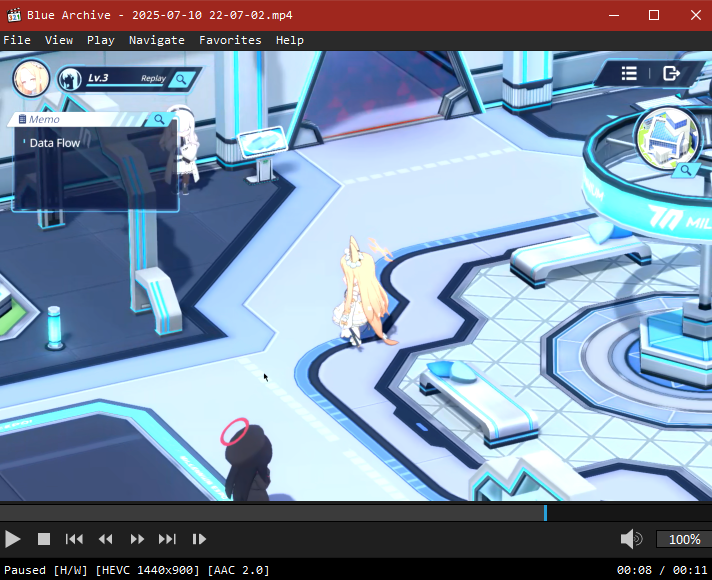Viewport: 712px width, 580px height.
Task: Click the Paused status text
Action: point(25,570)
